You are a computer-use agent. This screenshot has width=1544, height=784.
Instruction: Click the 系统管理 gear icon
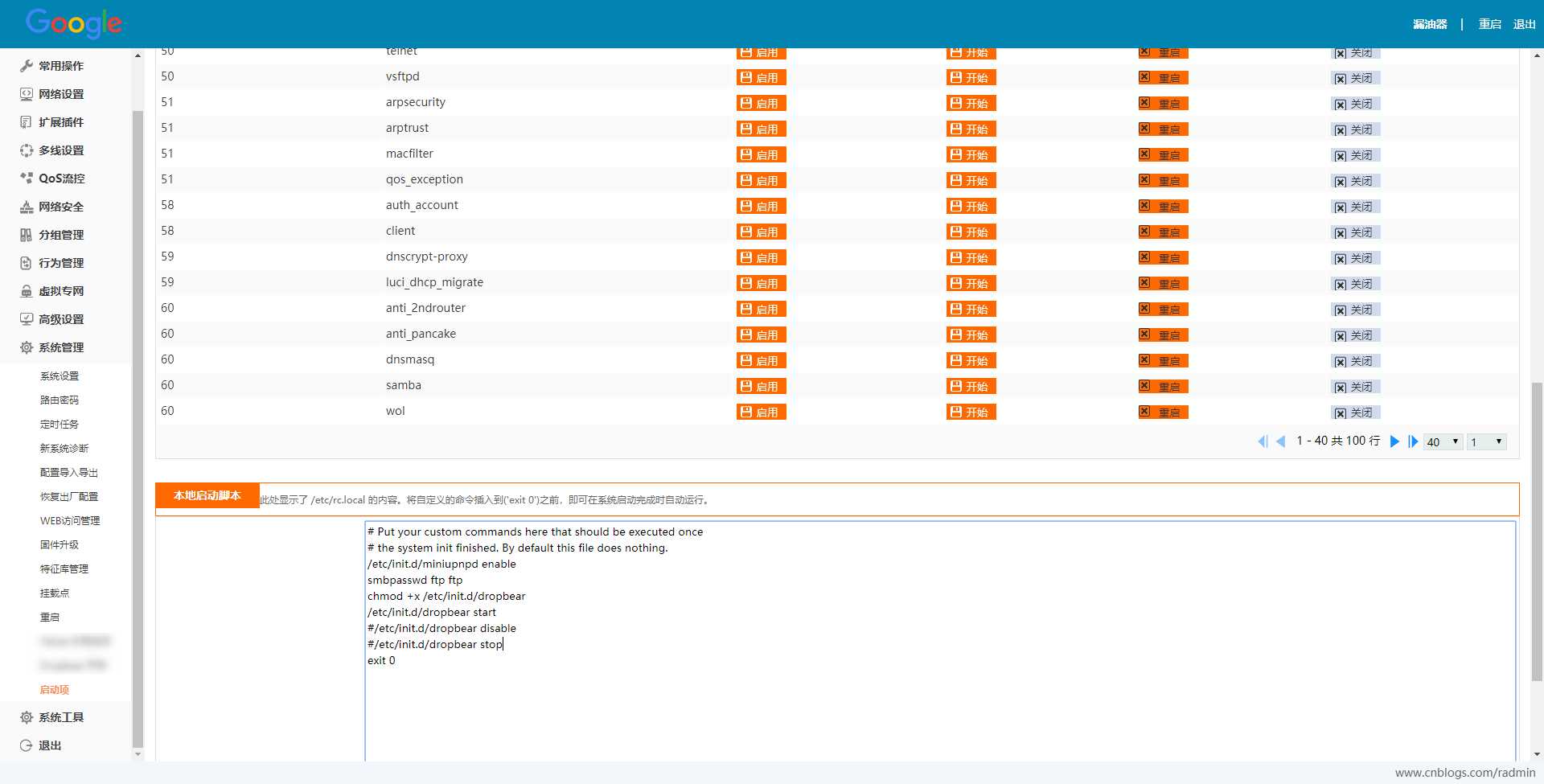[27, 347]
